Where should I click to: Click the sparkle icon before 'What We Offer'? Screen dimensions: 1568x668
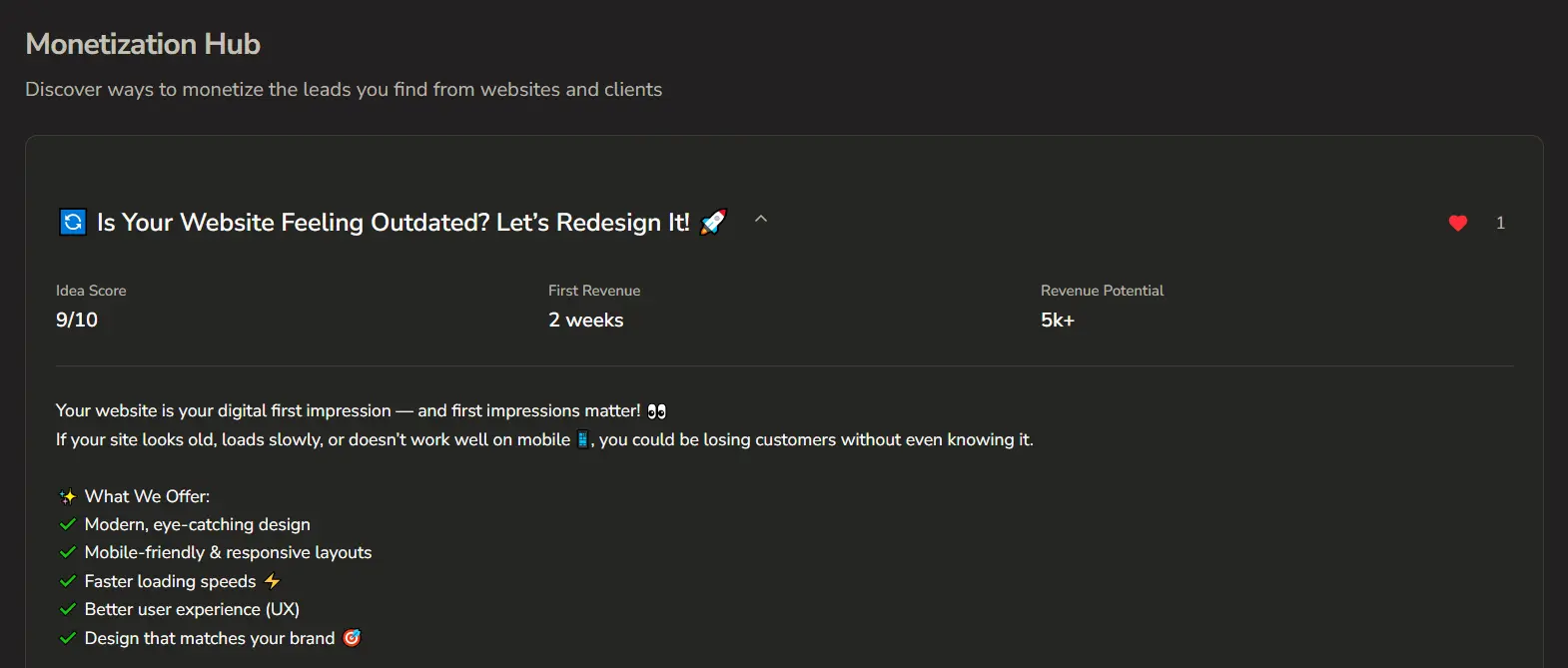[x=68, y=497]
